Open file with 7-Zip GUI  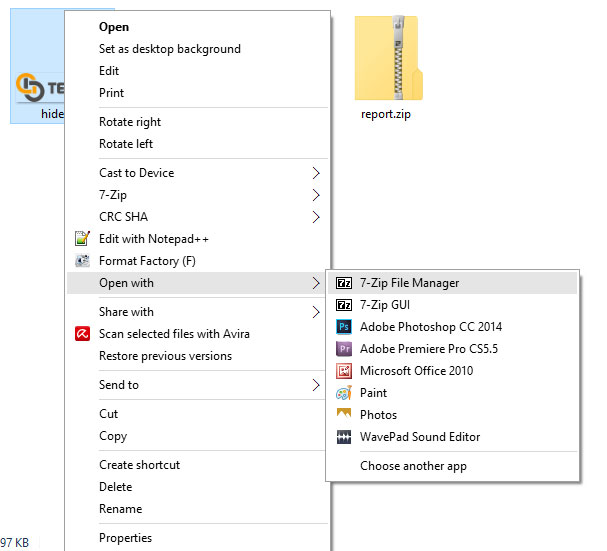(453, 305)
